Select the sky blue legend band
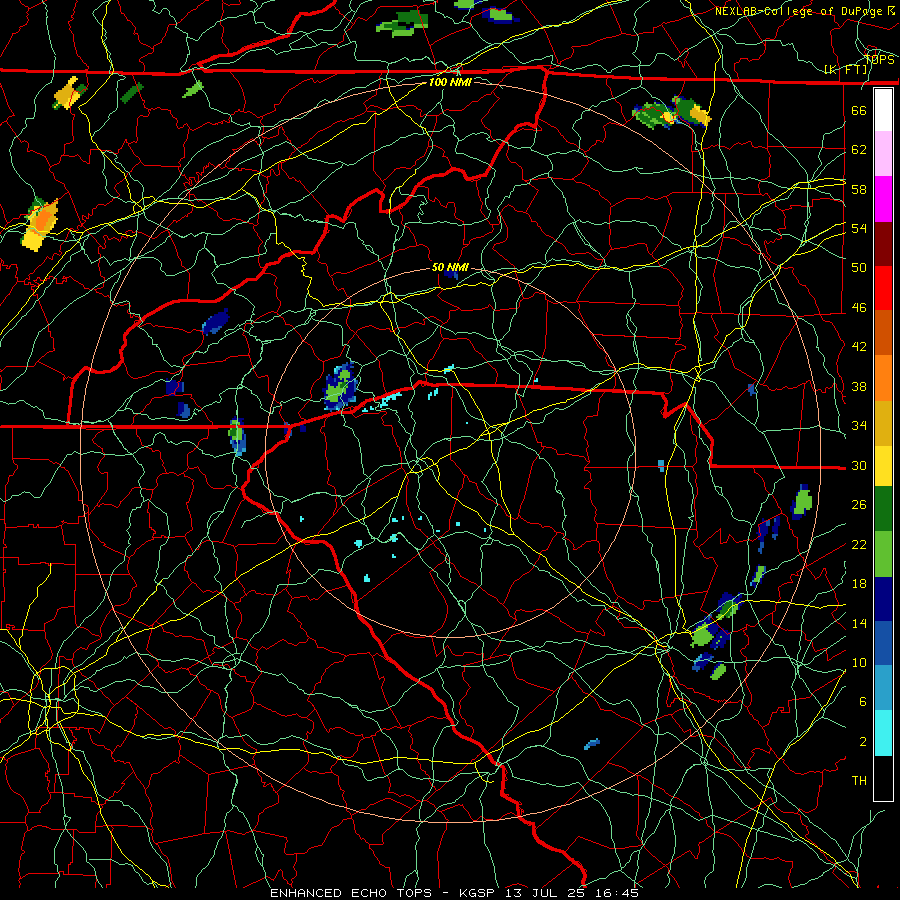The width and height of the screenshot is (900, 900). [x=883, y=688]
